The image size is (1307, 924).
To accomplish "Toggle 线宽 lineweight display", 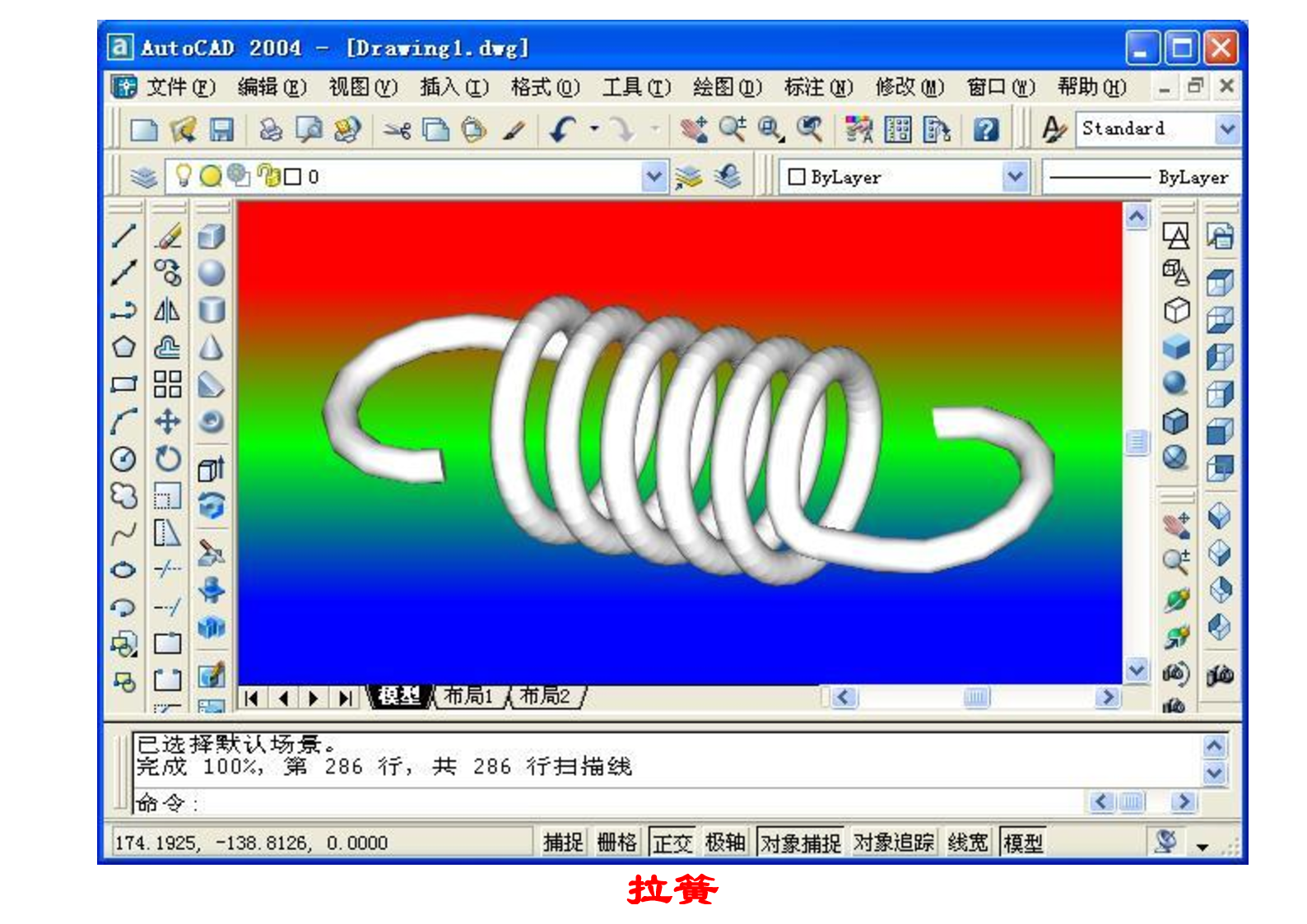I will pyautogui.click(x=968, y=843).
